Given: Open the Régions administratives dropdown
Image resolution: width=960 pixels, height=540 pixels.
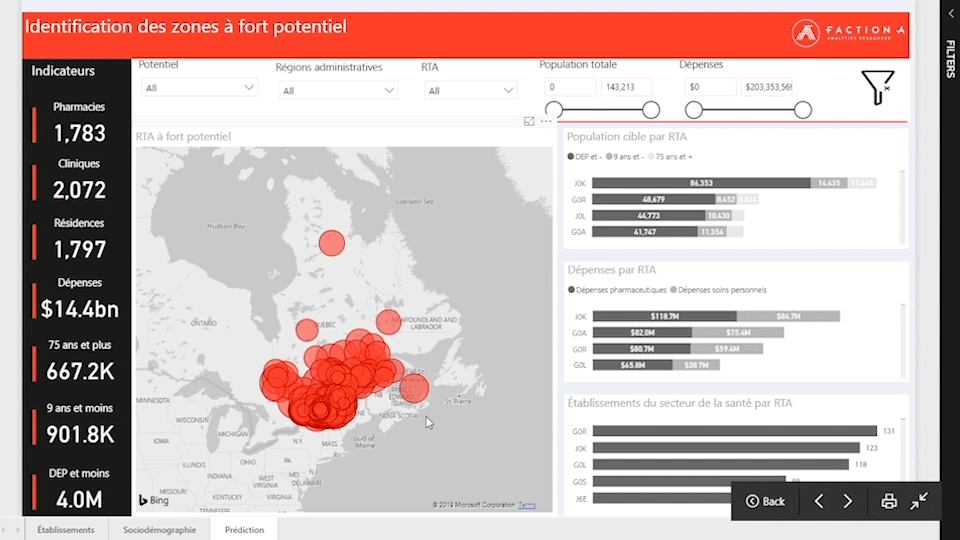Looking at the screenshot, I should [x=339, y=91].
